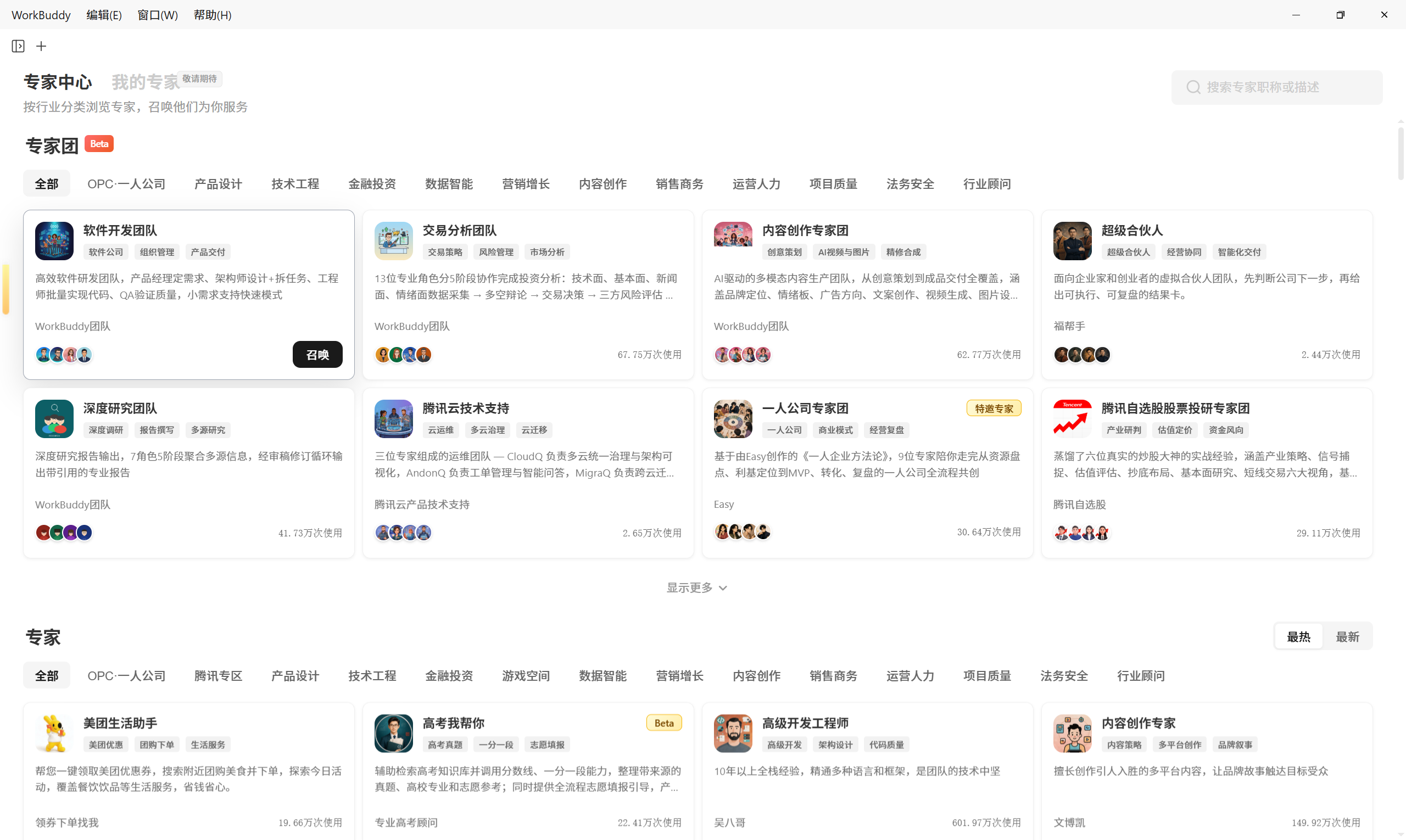
Task: Filter expert teams by 法务安全
Action: pyautogui.click(x=910, y=184)
